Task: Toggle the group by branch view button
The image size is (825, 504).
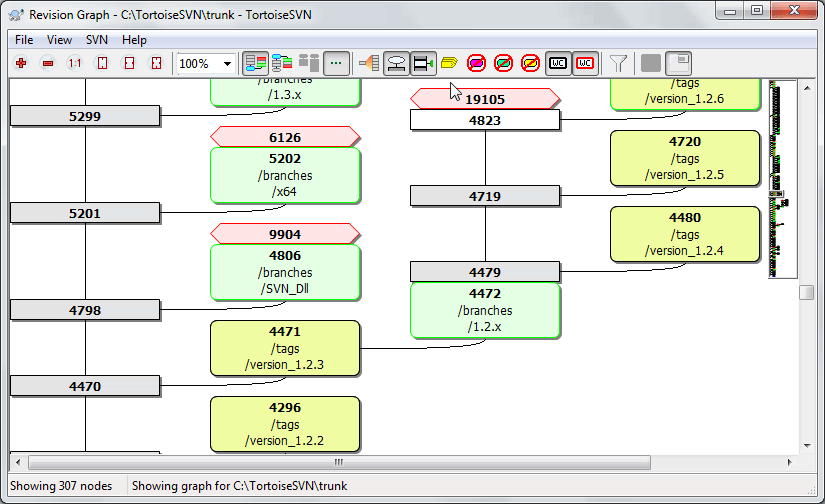Action: (256, 63)
